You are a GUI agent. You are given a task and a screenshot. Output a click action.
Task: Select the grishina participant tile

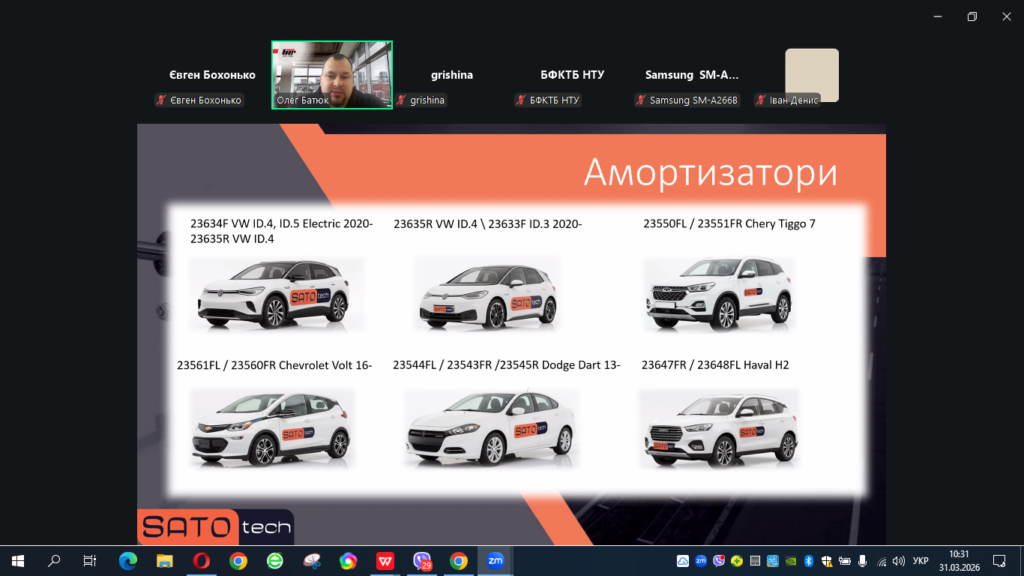[x=452, y=75]
